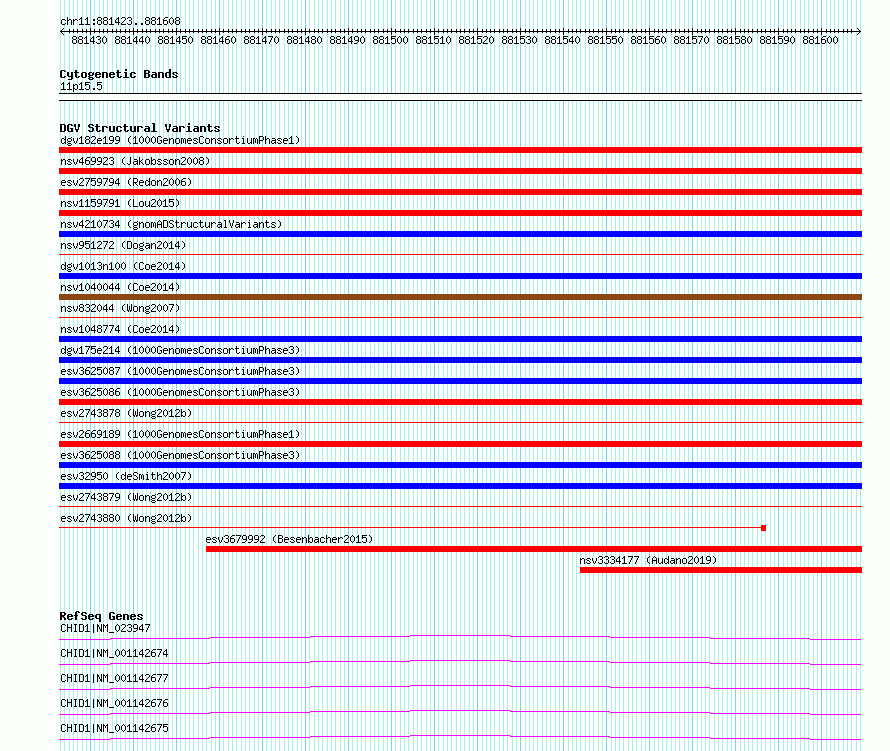Click the esv32950 (deSmith2007) label

pyautogui.click(x=126, y=476)
